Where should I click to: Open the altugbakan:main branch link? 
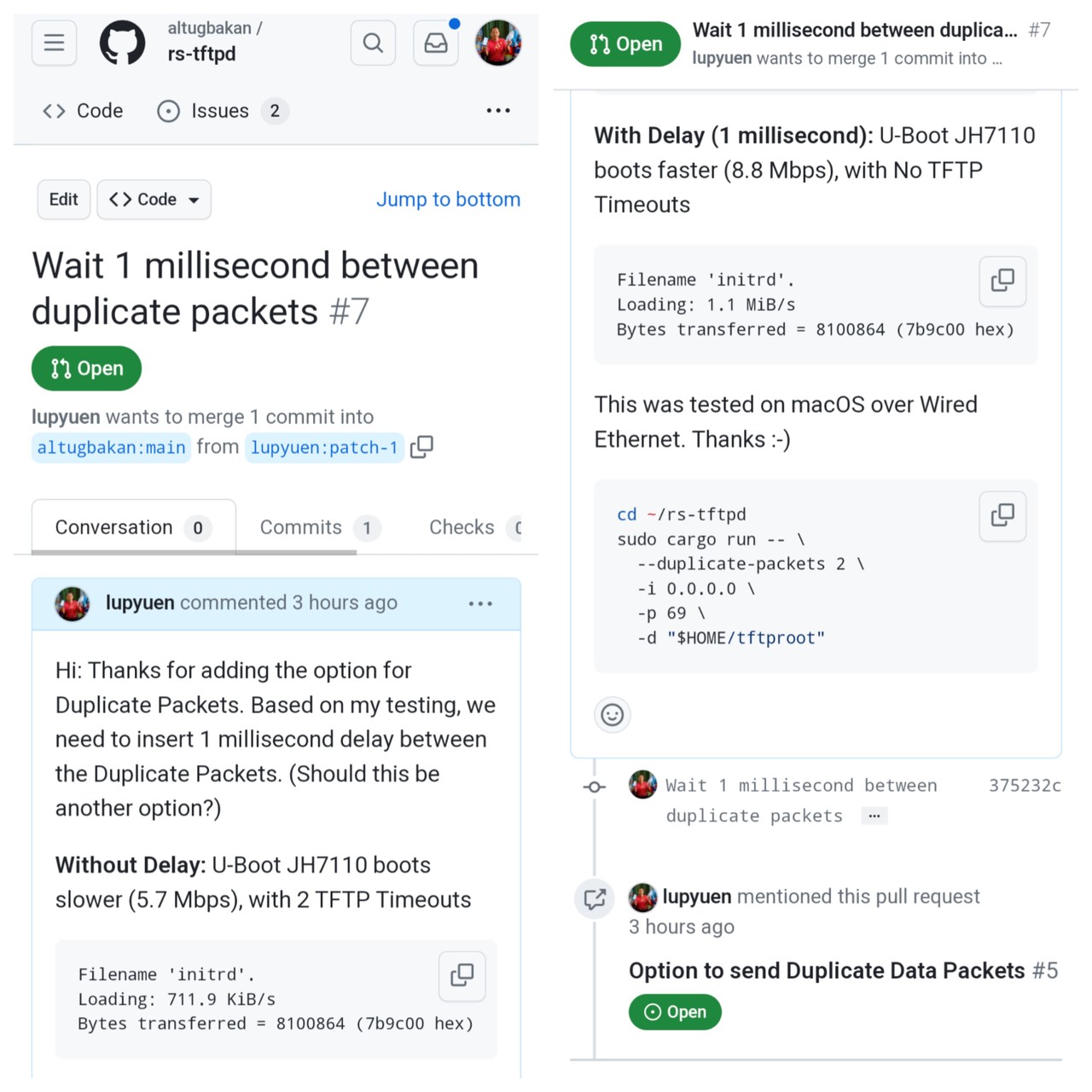click(x=111, y=448)
